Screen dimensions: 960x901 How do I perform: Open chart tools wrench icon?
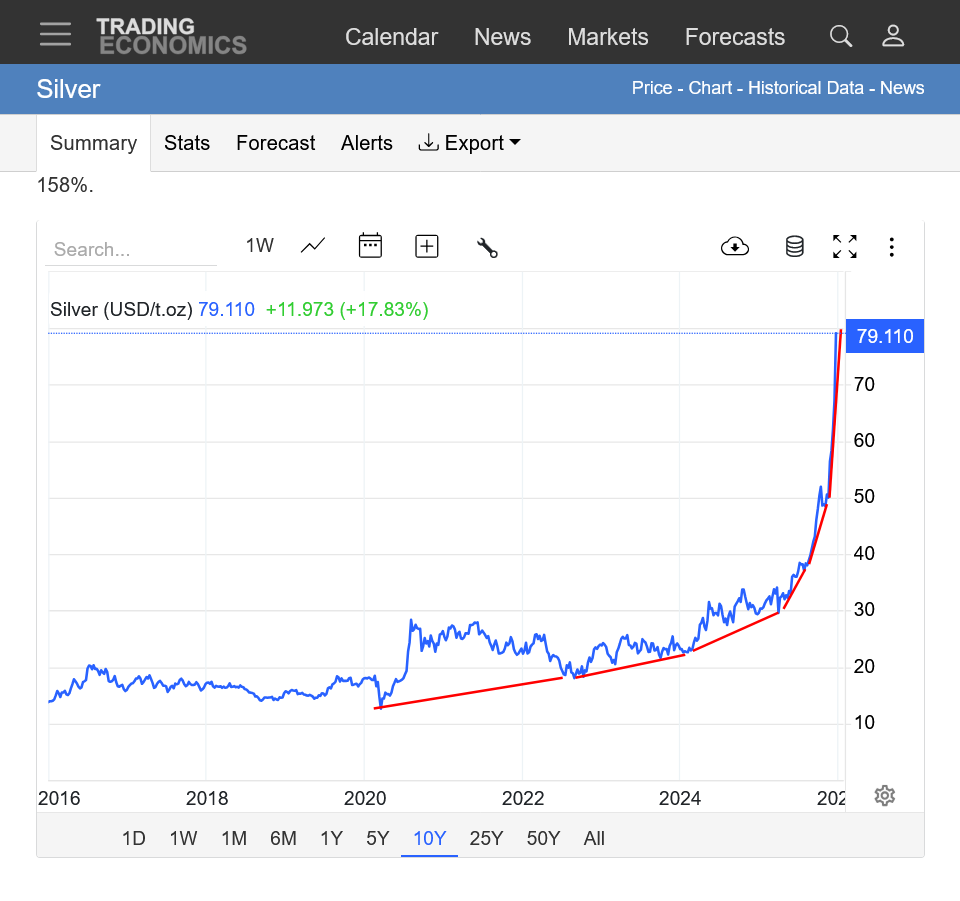point(487,247)
